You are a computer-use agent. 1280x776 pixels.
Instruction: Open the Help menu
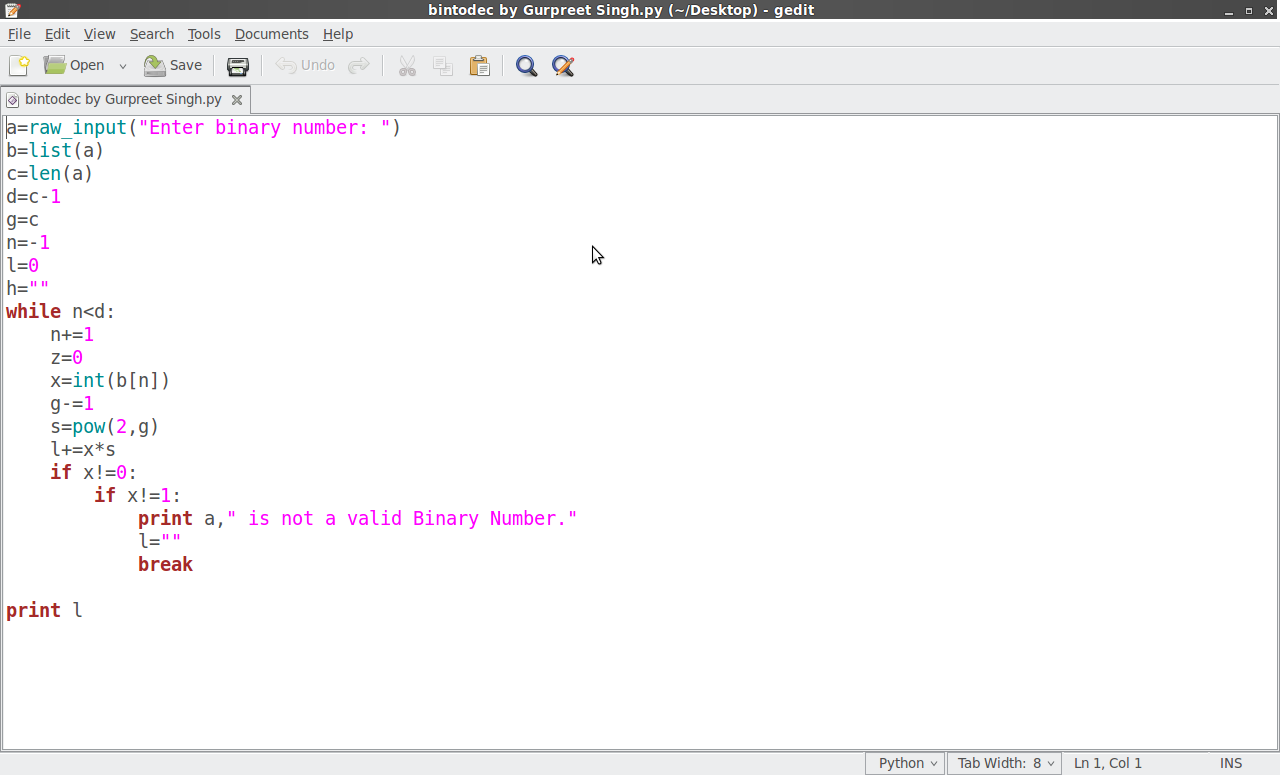(x=338, y=33)
